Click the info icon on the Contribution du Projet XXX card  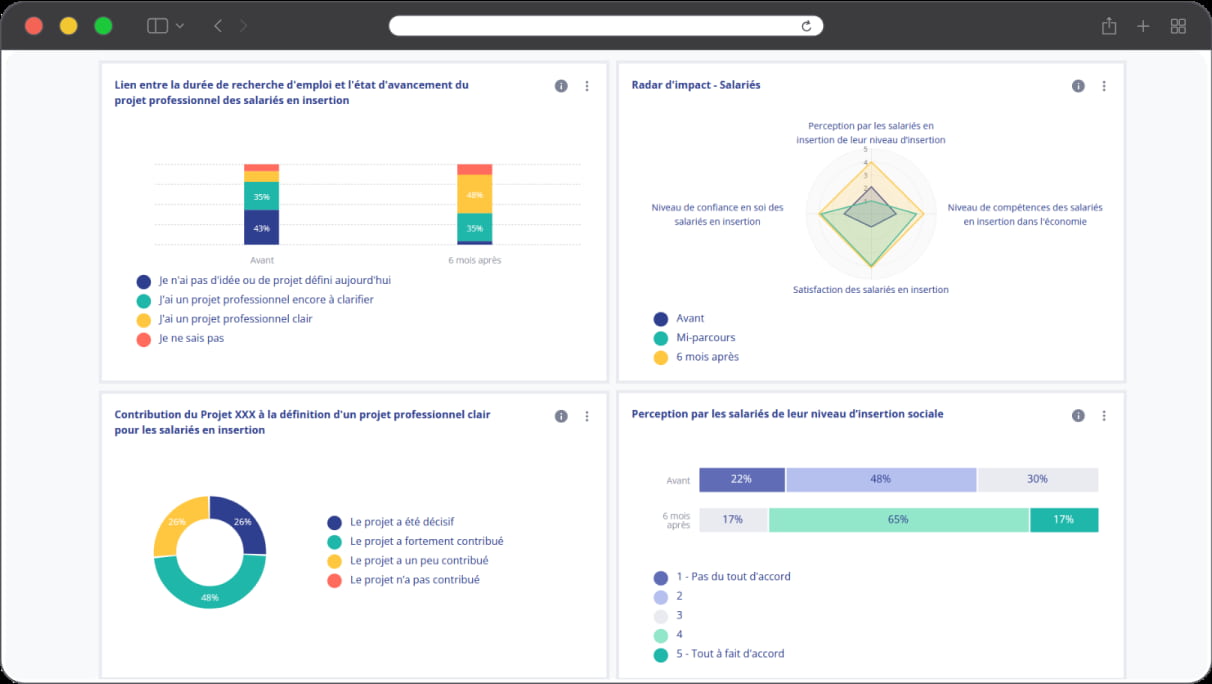coord(561,415)
